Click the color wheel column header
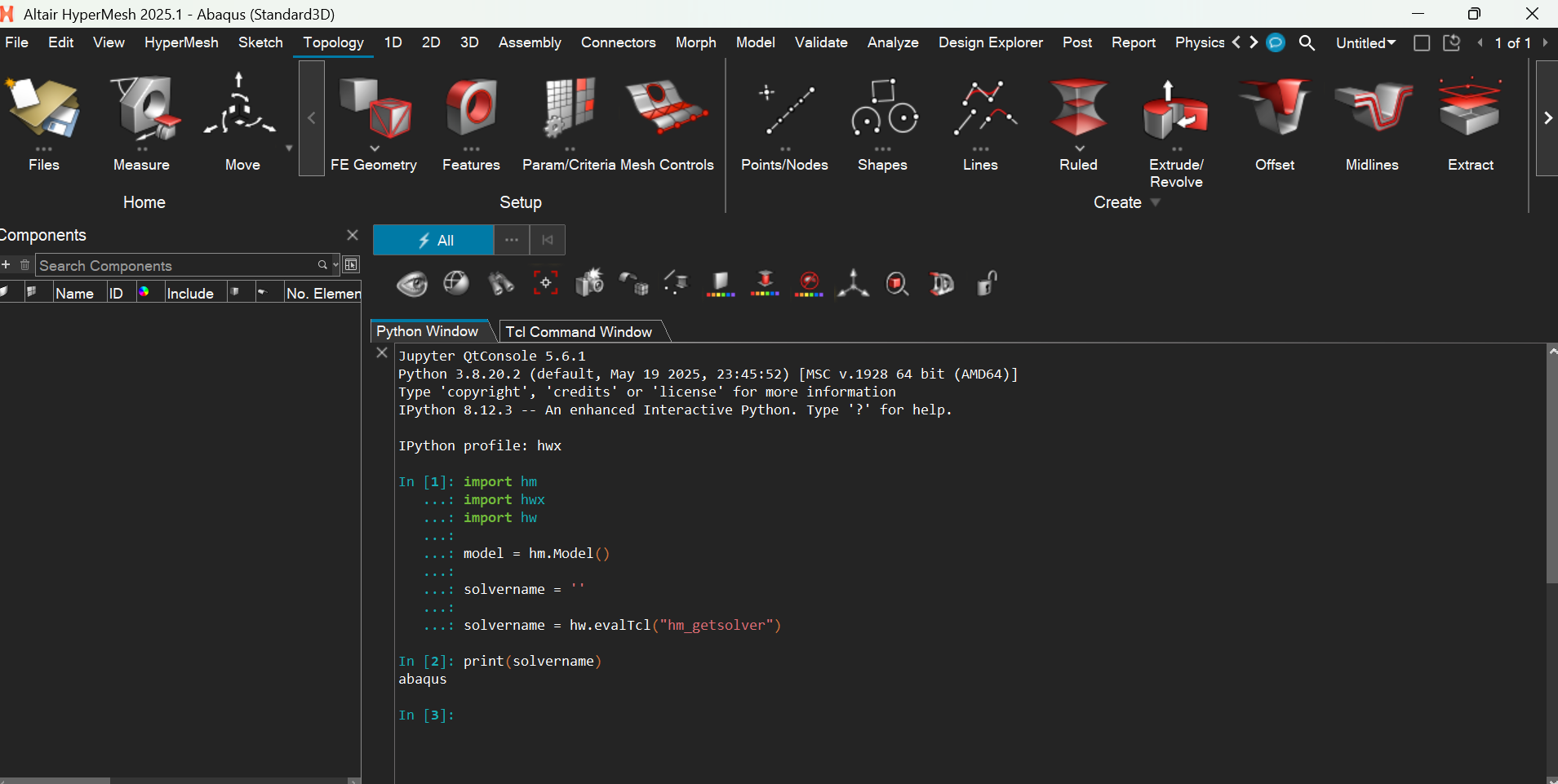Viewport: 1558px width, 784px height. 144,291
